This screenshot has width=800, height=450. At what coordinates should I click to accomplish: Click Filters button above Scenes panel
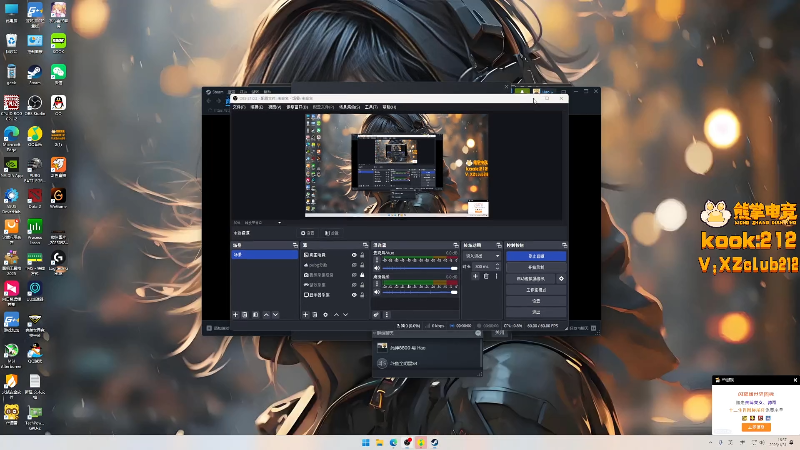332,233
